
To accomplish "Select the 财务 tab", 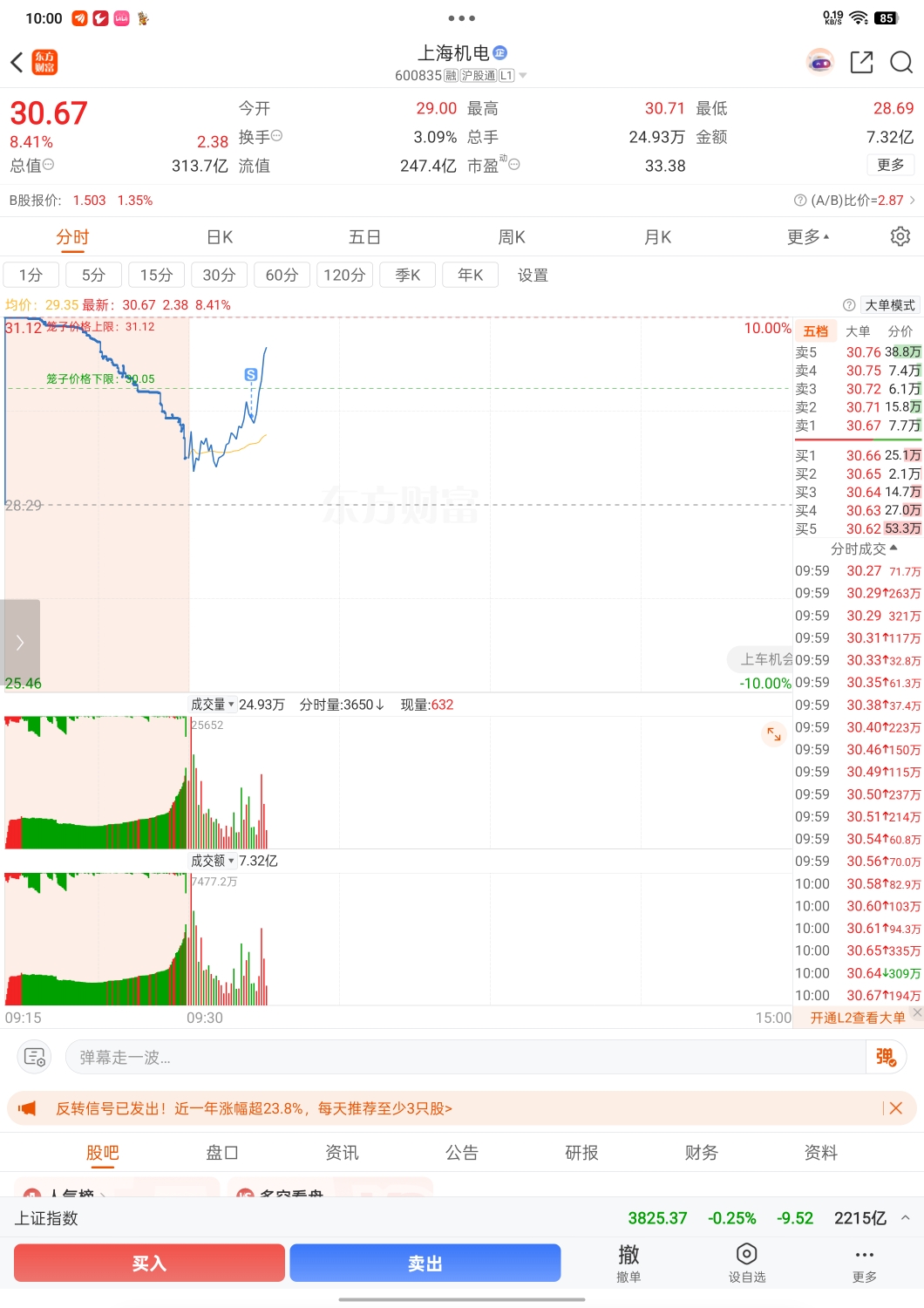I will (701, 1153).
